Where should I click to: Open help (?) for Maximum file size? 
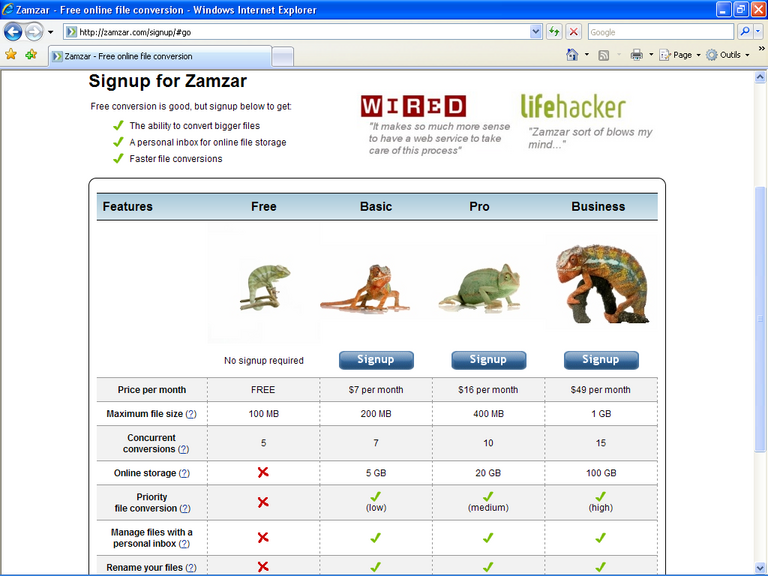tap(191, 414)
